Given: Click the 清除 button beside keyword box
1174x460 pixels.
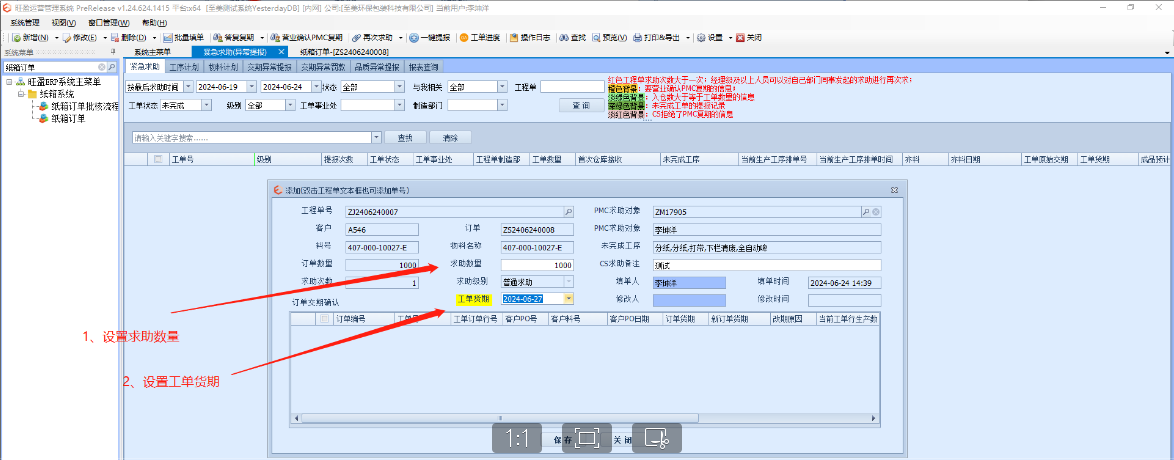Looking at the screenshot, I should [x=450, y=138].
